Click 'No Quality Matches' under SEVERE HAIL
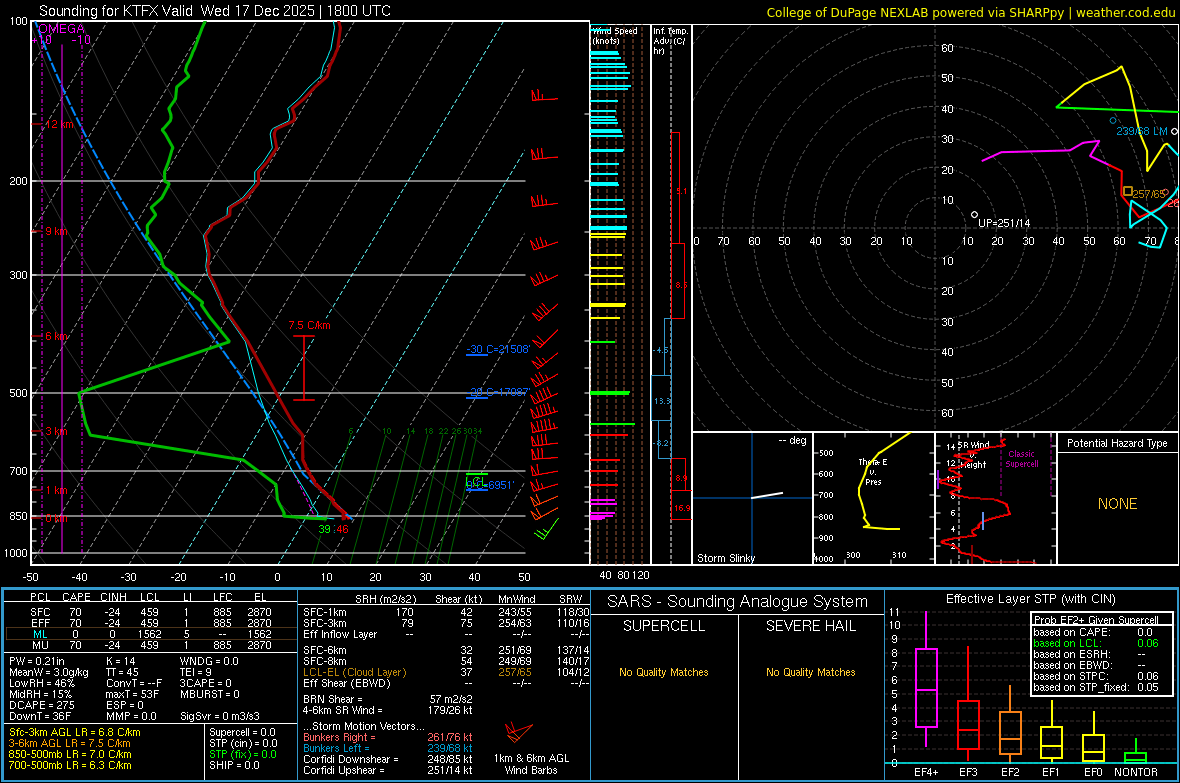 (x=810, y=672)
